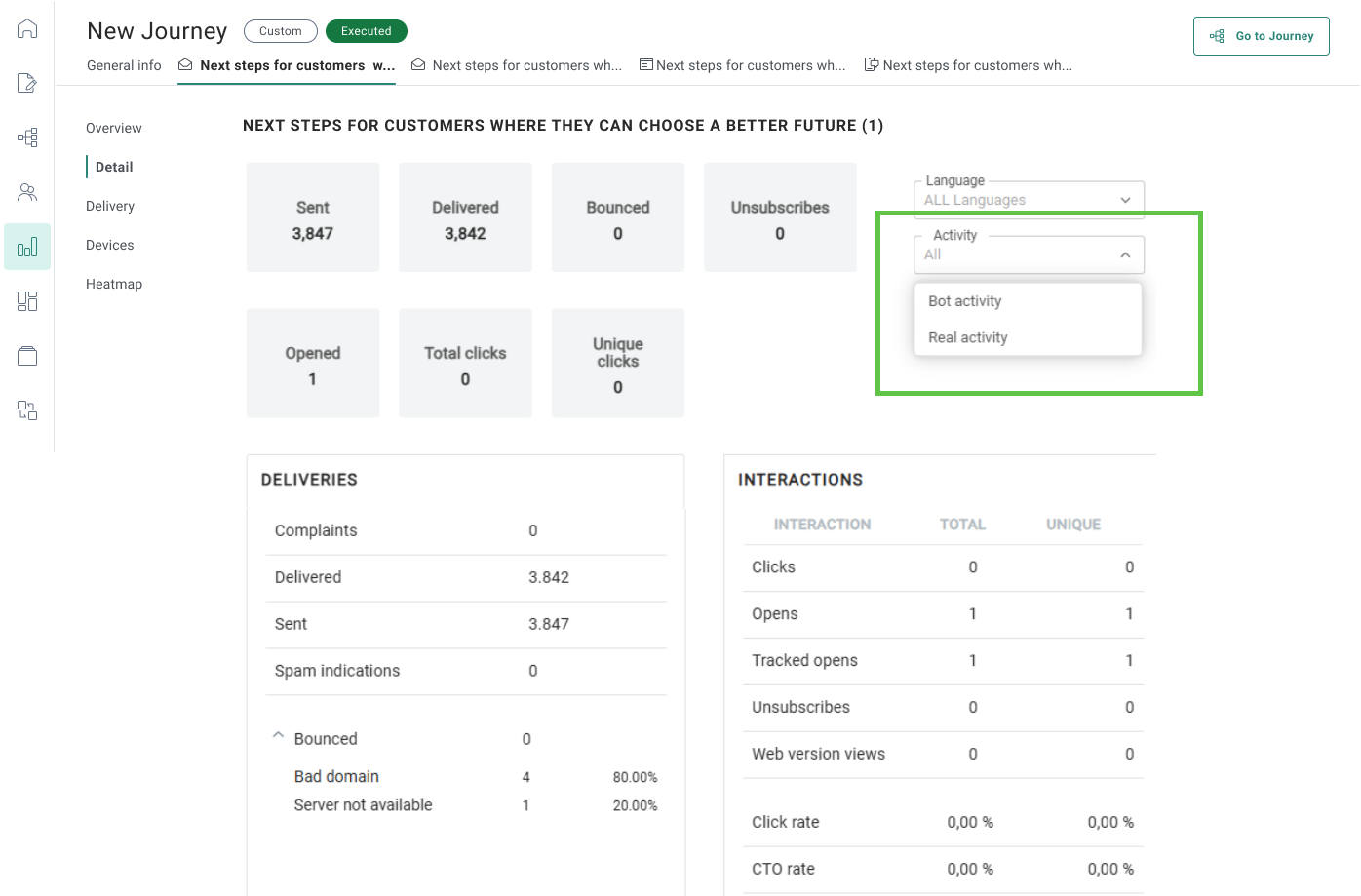
Task: Open the journey flow sidebar icon
Action: pyautogui.click(x=27, y=137)
